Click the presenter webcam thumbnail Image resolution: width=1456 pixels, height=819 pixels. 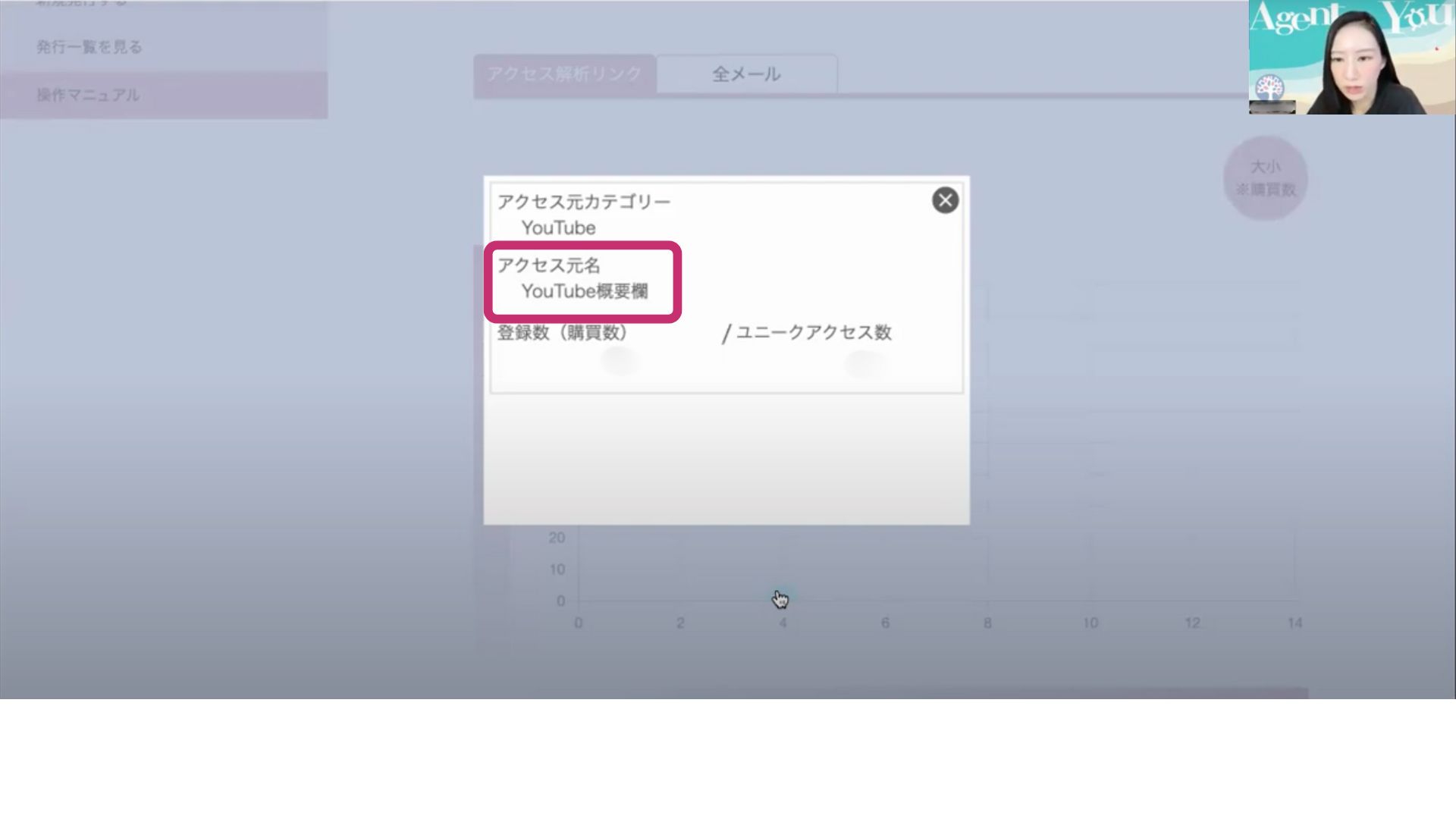tap(1352, 57)
